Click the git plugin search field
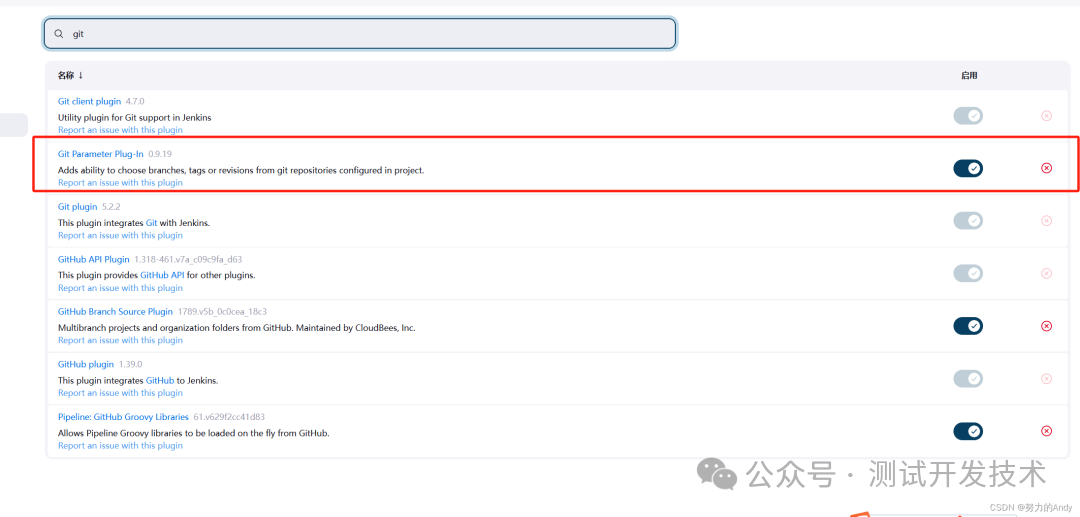The image size is (1080, 517). [x=360, y=34]
